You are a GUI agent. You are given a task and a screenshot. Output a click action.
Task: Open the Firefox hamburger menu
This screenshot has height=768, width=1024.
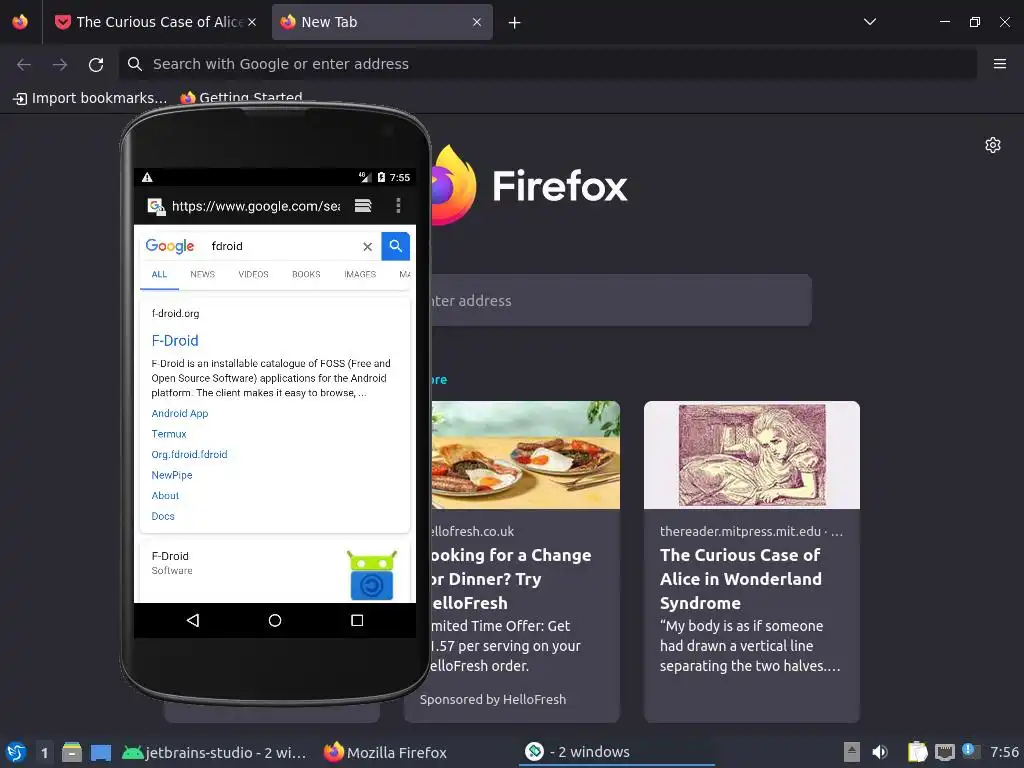(x=1000, y=64)
